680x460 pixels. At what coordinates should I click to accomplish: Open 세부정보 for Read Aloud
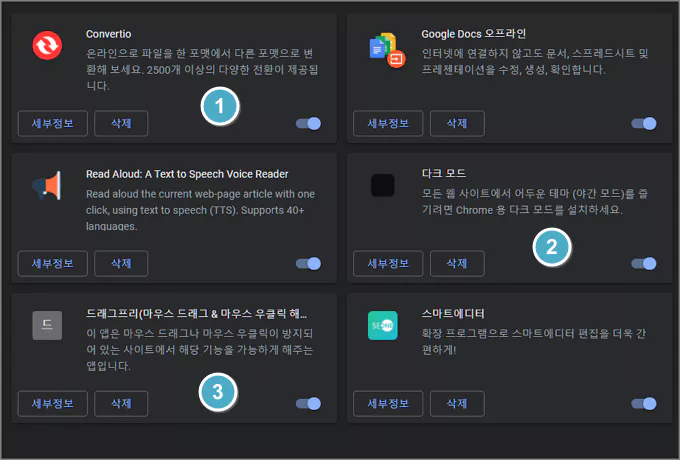point(52,264)
